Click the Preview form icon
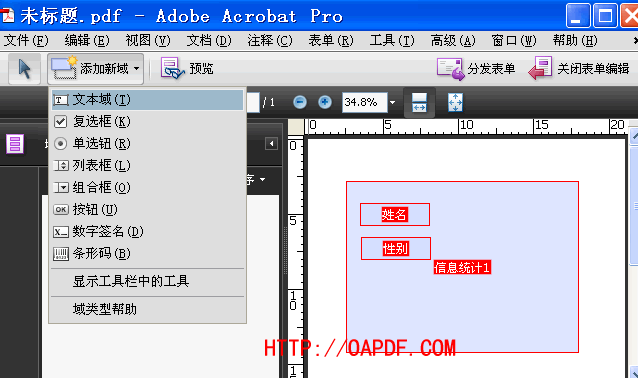 (x=173, y=68)
